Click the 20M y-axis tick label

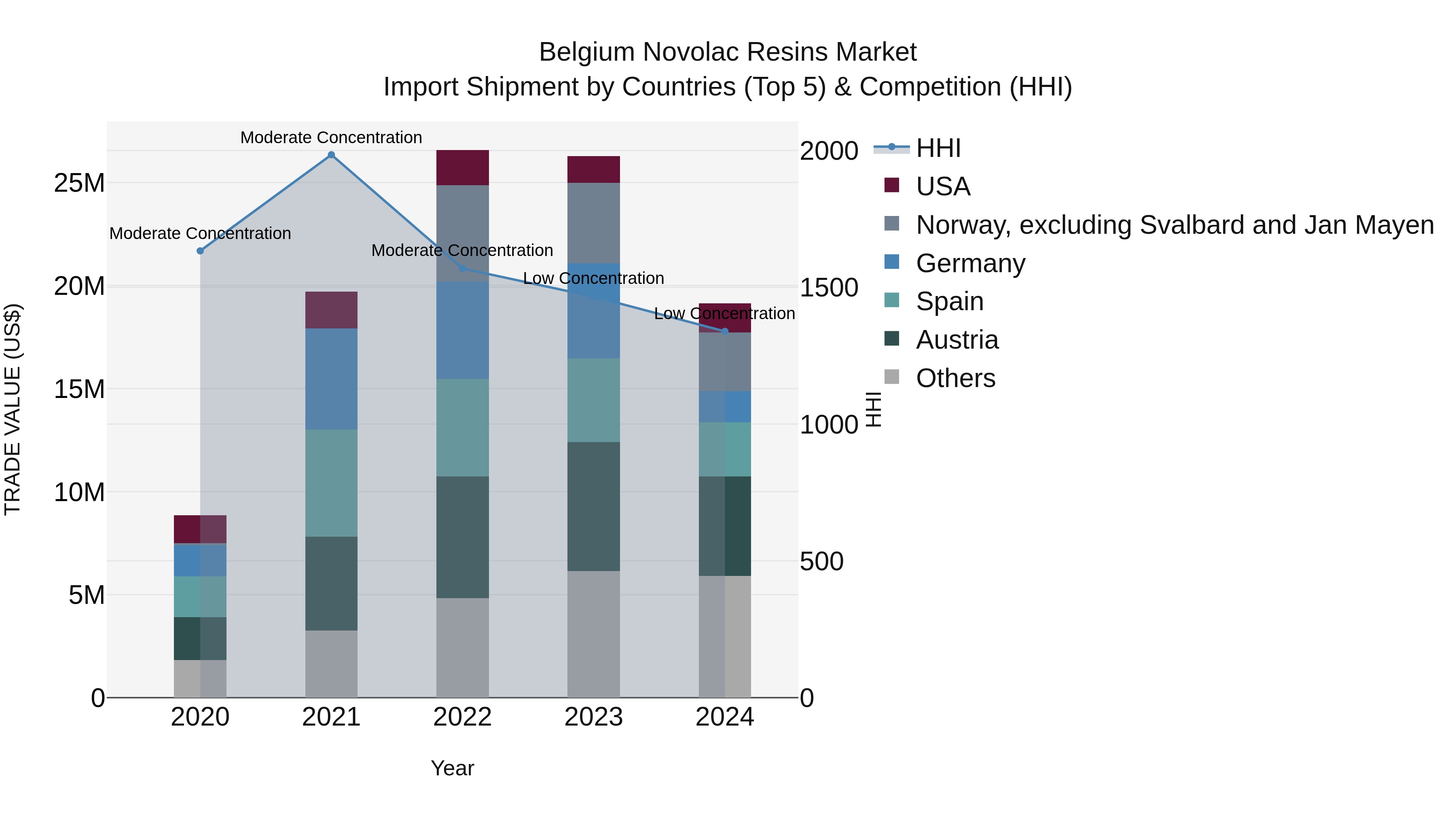tap(79, 287)
